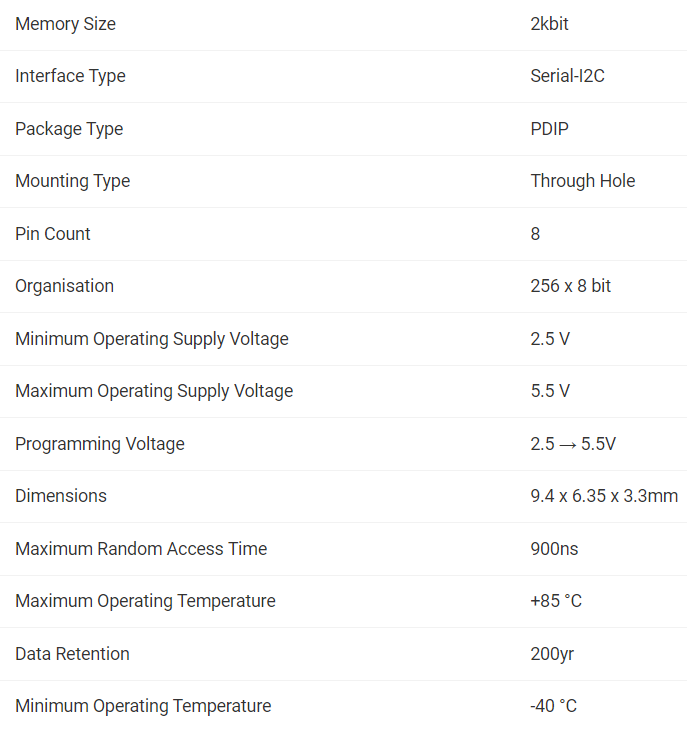
Task: Click the Serial-I2C value
Action: (x=568, y=76)
